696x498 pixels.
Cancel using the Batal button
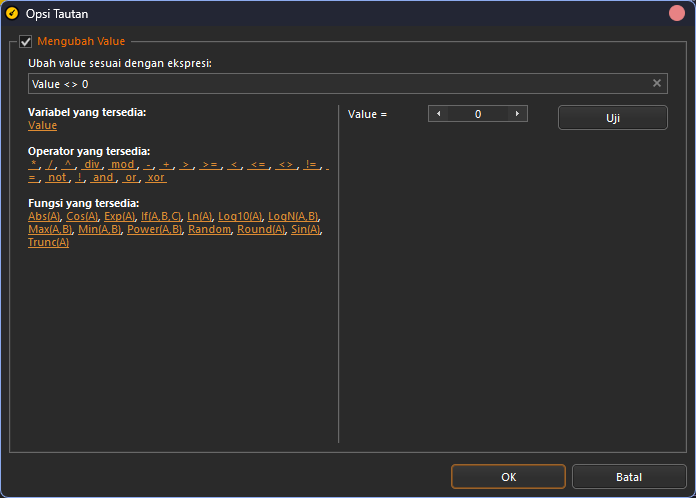coord(629,477)
